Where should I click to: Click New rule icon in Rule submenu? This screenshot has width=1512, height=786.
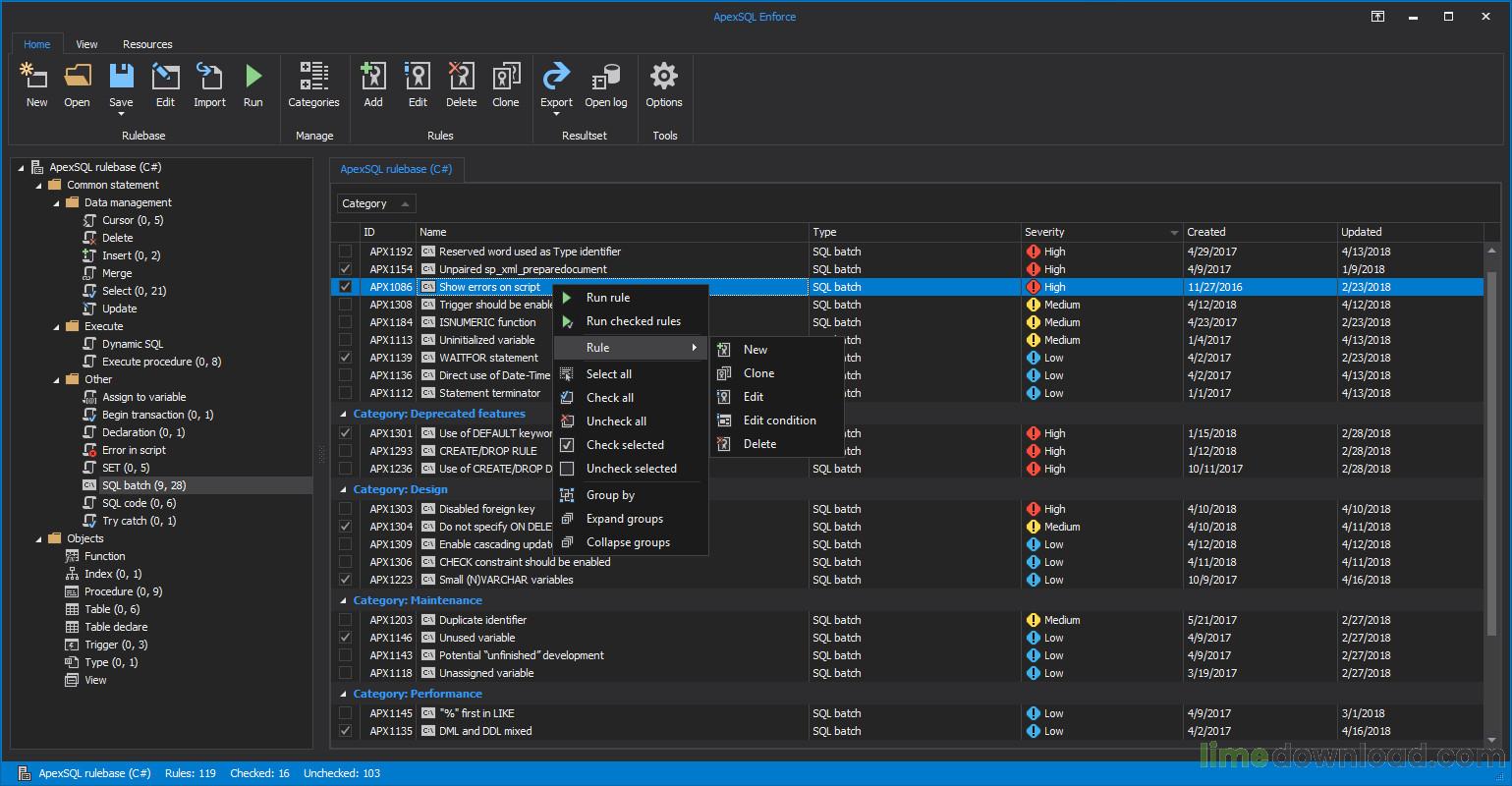[x=724, y=350]
